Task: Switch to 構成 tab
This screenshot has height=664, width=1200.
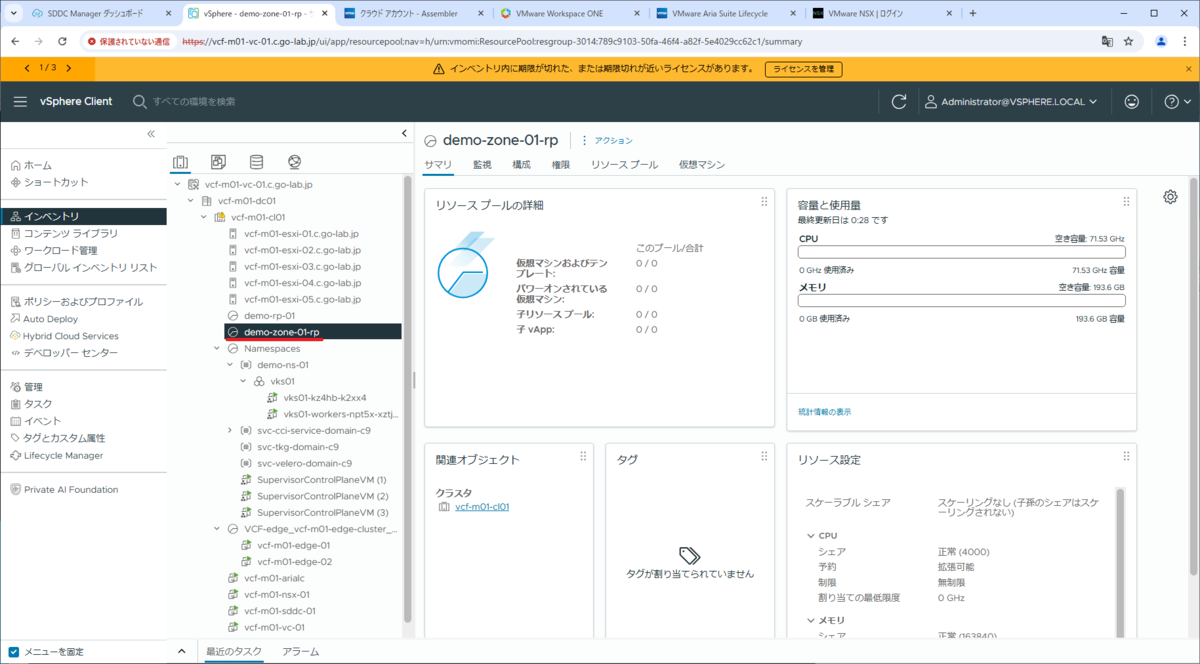Action: (521, 164)
